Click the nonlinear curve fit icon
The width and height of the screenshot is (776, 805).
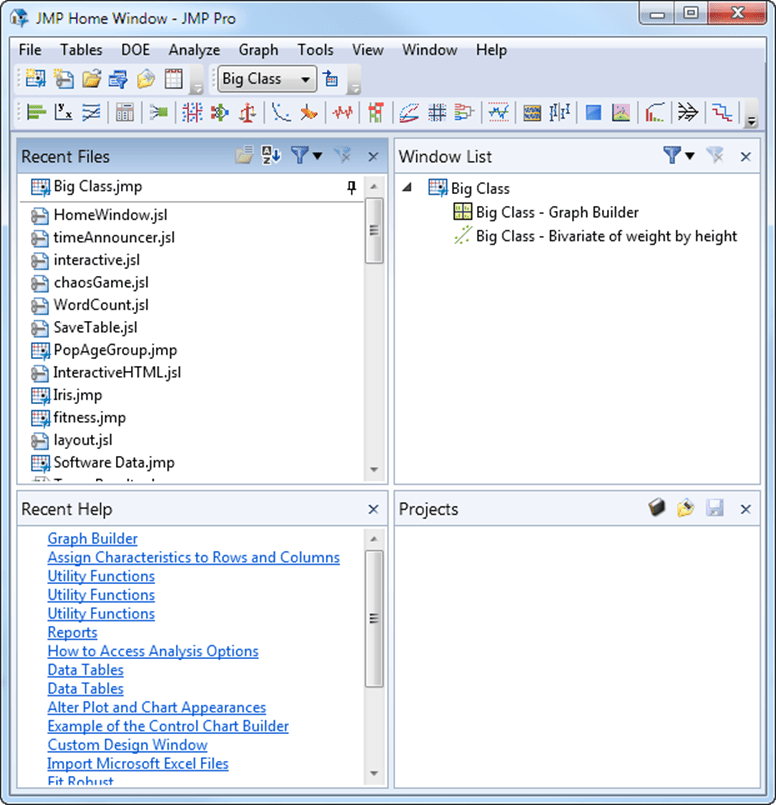pos(281,112)
